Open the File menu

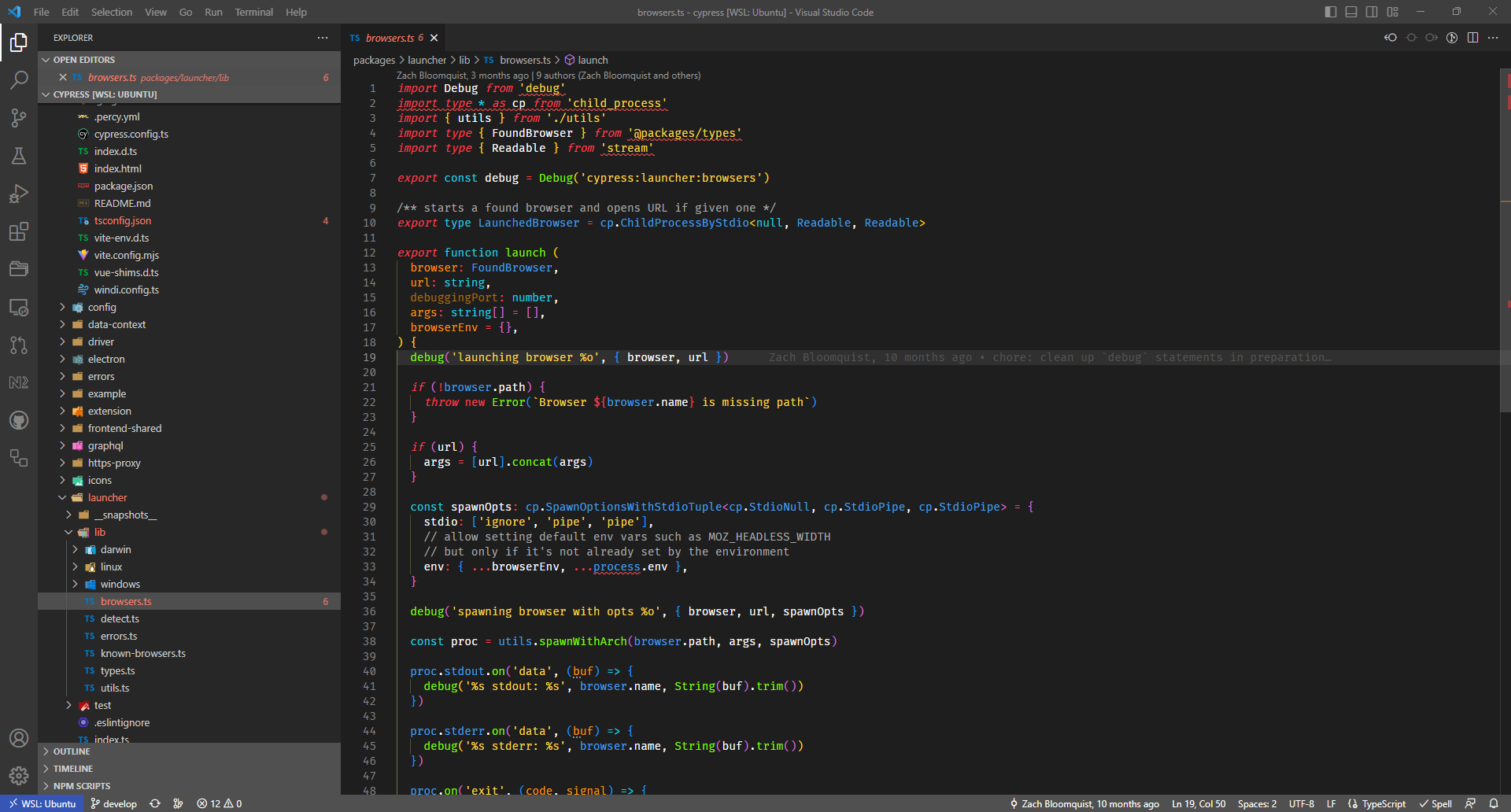click(x=42, y=12)
